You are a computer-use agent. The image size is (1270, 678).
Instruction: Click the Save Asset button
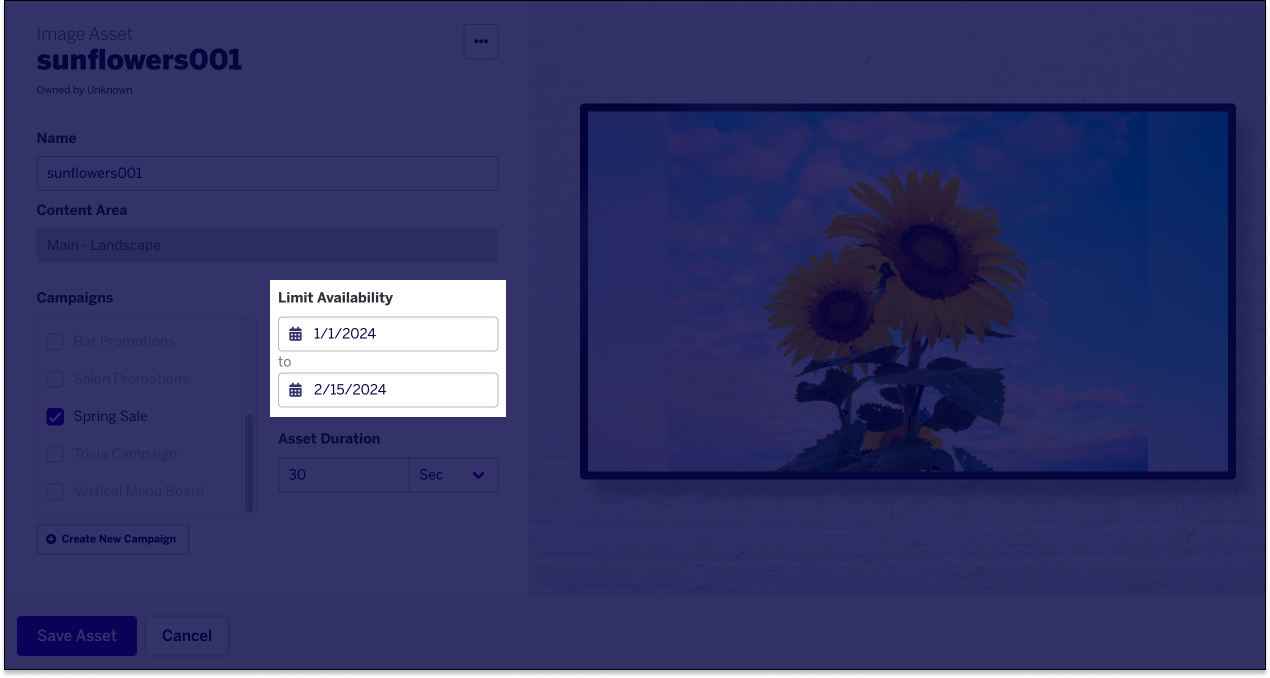(x=76, y=635)
